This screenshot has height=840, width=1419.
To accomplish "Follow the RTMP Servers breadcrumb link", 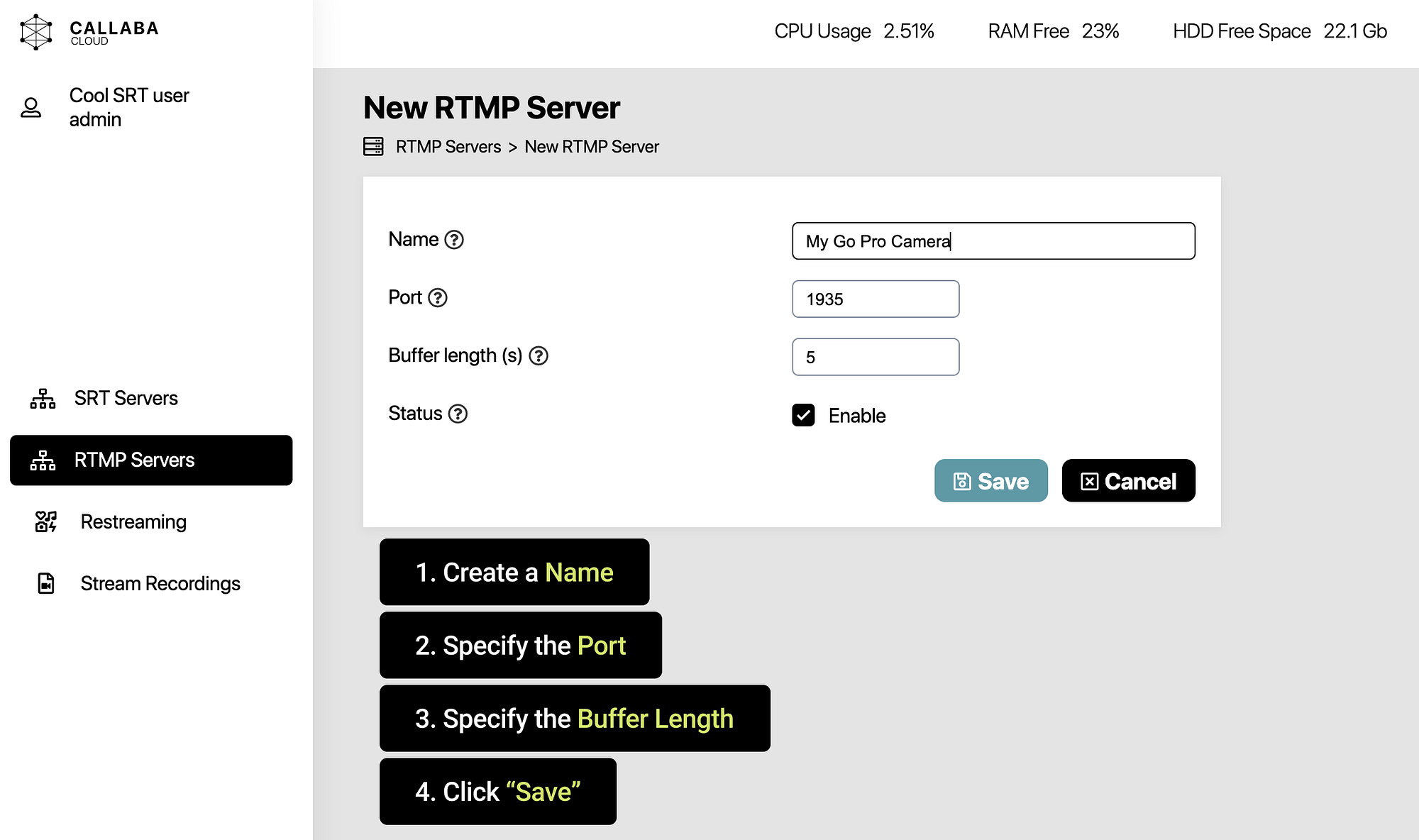I will (448, 147).
